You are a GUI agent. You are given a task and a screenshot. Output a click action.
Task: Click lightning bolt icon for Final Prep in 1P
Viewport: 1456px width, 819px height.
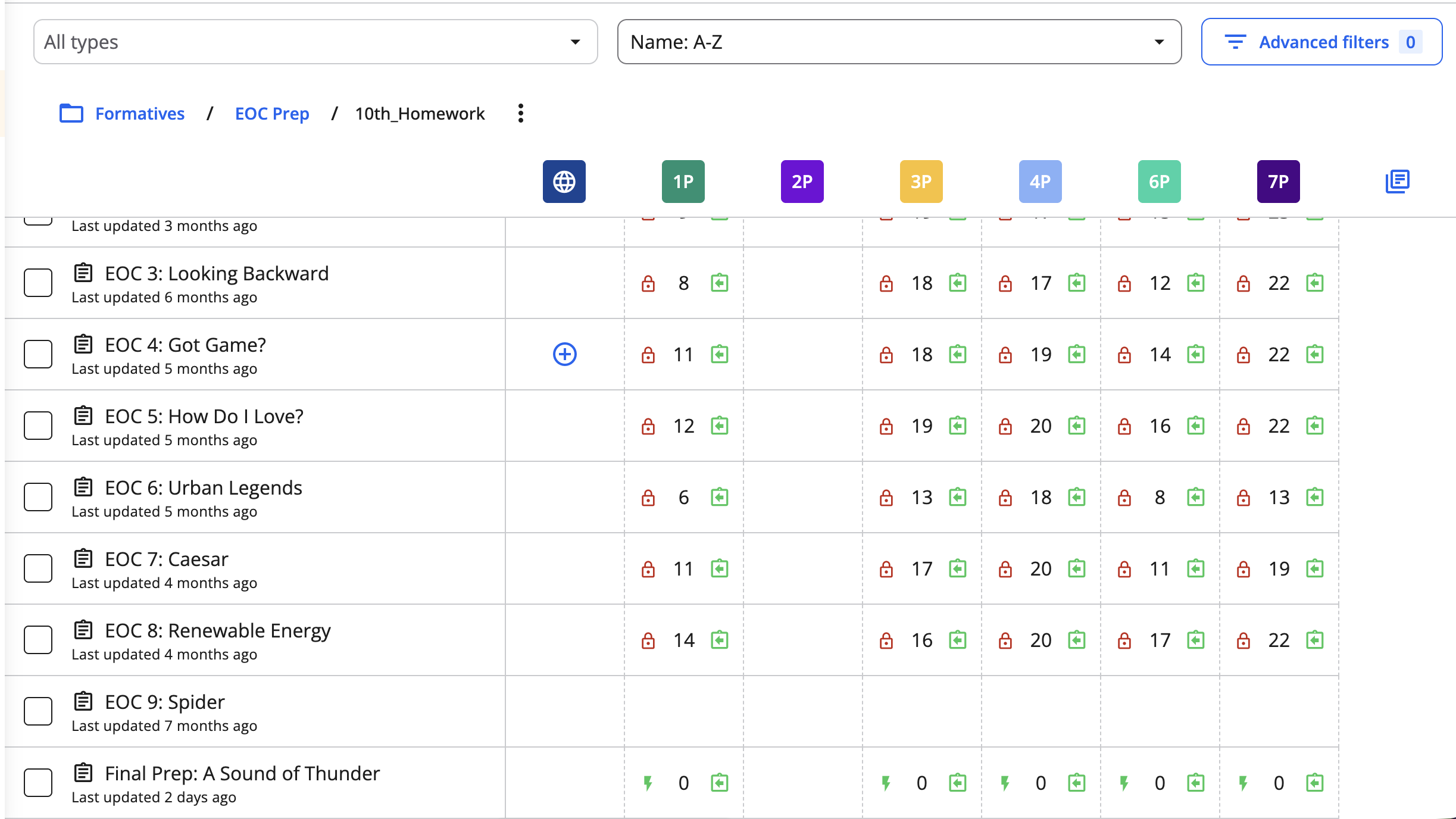[648, 783]
